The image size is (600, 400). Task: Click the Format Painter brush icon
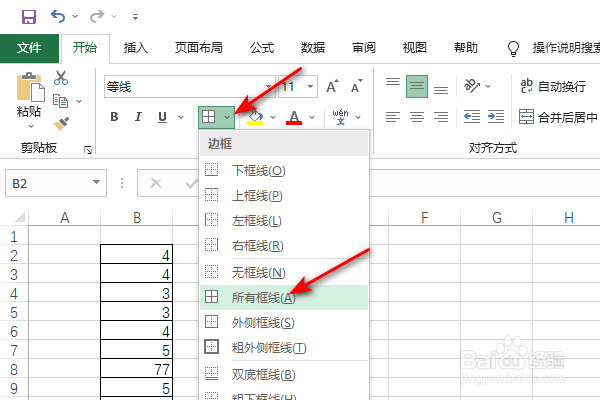pos(61,124)
